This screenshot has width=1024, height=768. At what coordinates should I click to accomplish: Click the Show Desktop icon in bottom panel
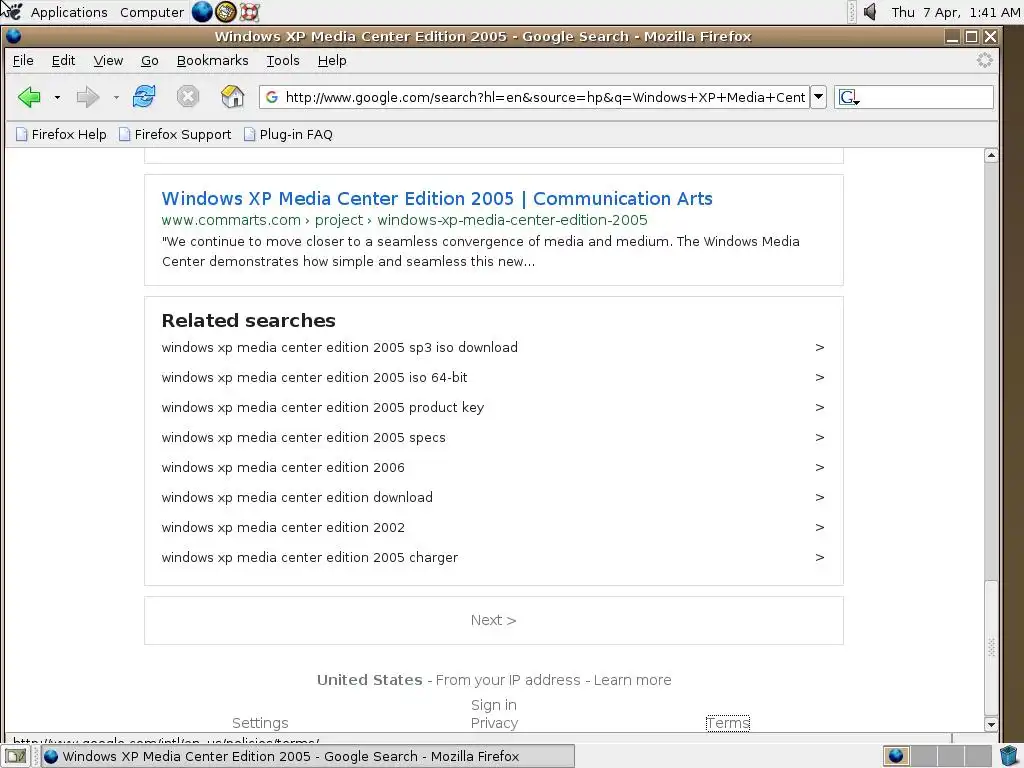coord(16,756)
